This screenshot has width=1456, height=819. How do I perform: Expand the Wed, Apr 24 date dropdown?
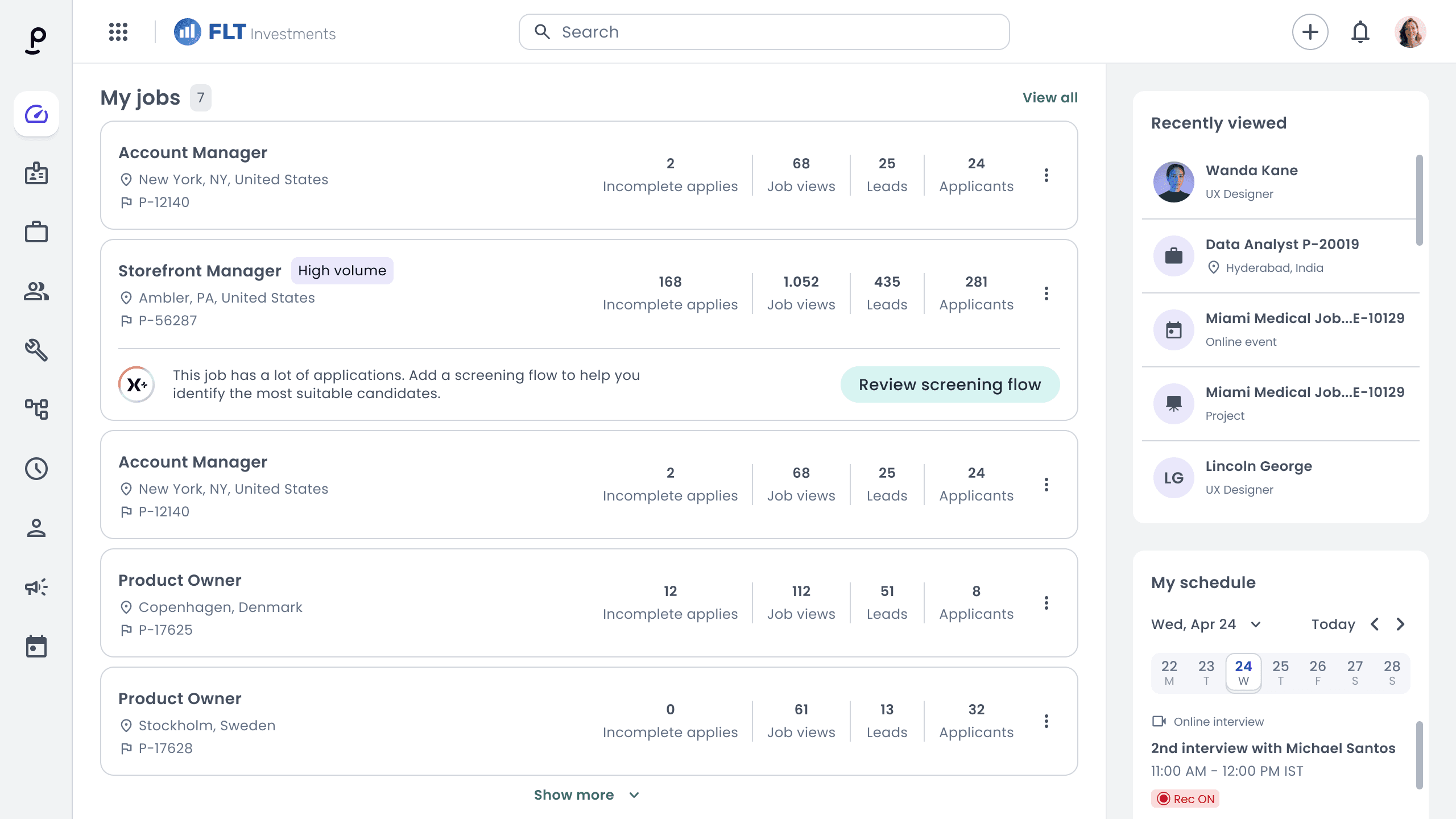[1256, 624]
